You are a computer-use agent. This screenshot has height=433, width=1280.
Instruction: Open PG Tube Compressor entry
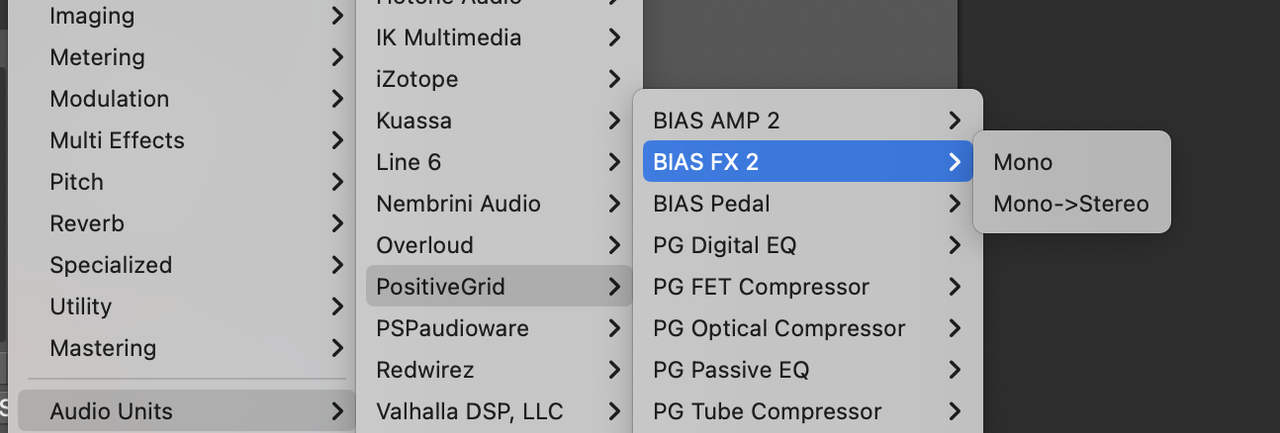click(x=807, y=411)
